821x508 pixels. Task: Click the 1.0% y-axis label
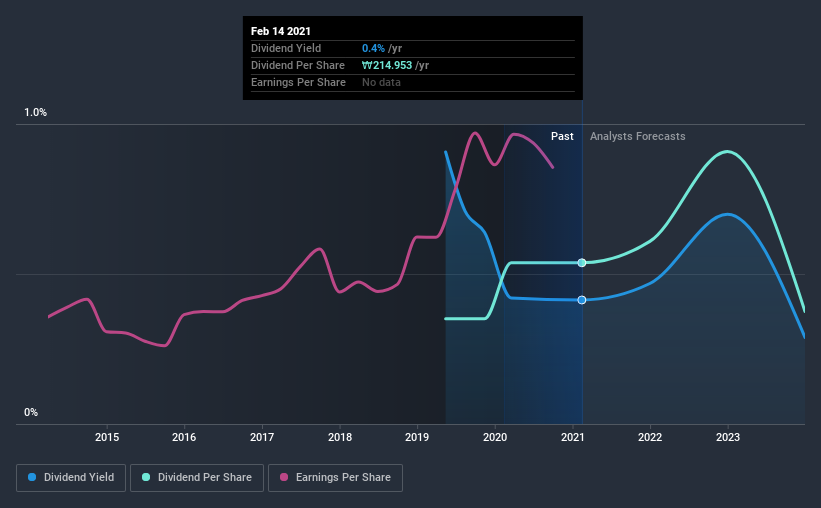[36, 113]
